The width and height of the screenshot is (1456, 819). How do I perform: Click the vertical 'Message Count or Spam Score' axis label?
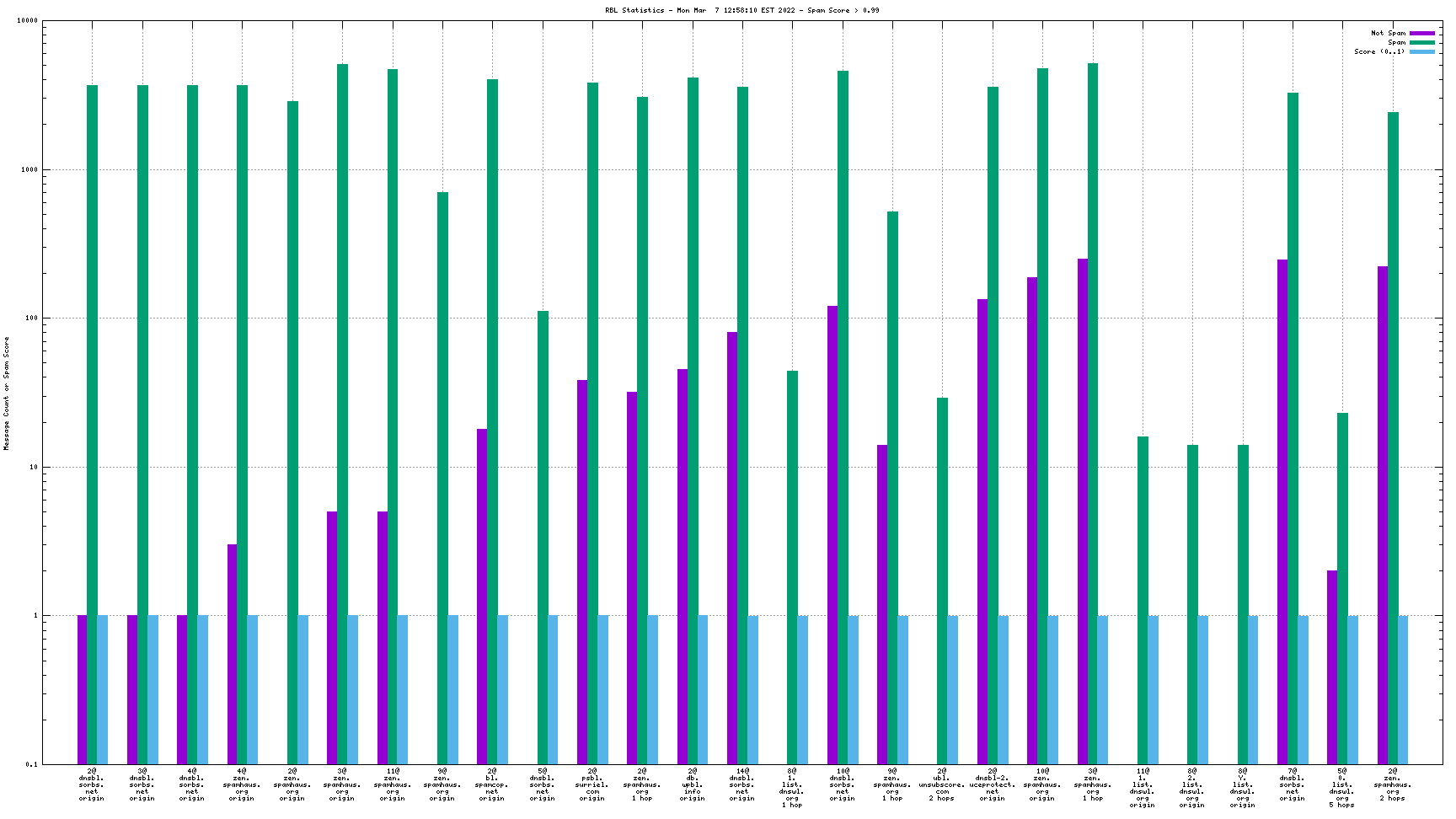pos(7,393)
